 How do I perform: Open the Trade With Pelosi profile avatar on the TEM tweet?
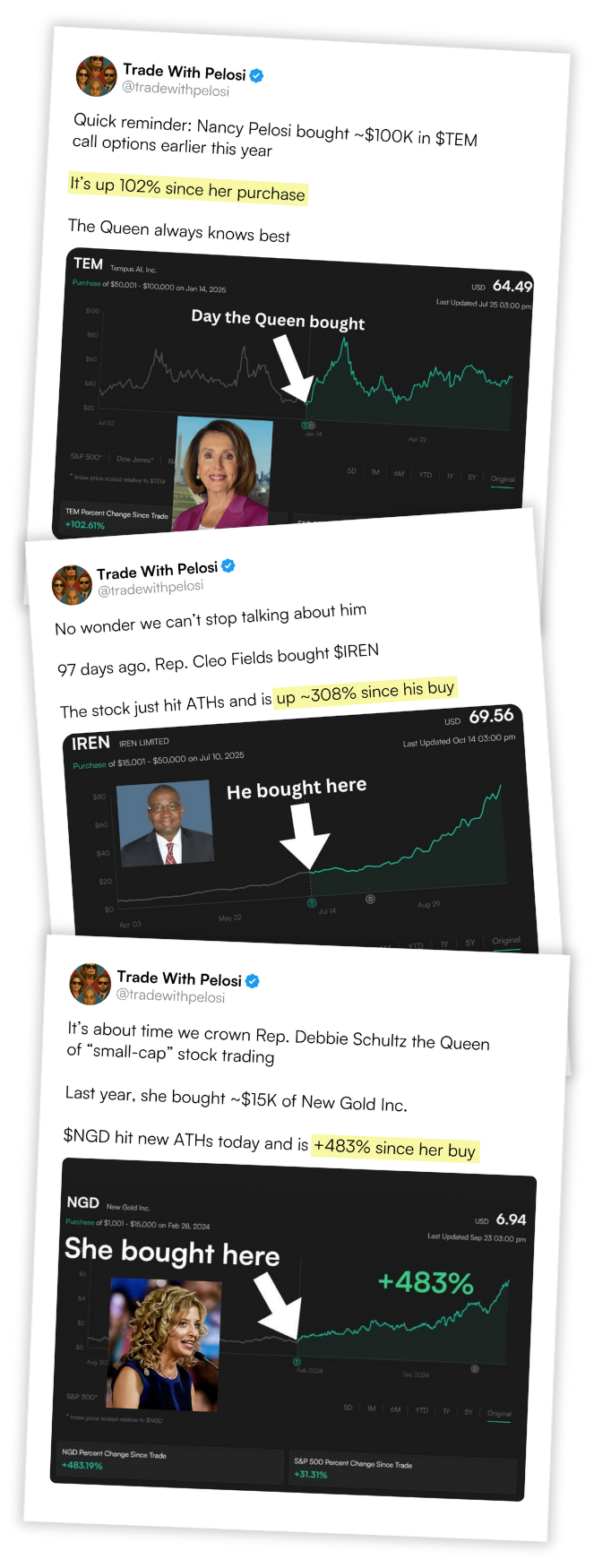click(96, 76)
